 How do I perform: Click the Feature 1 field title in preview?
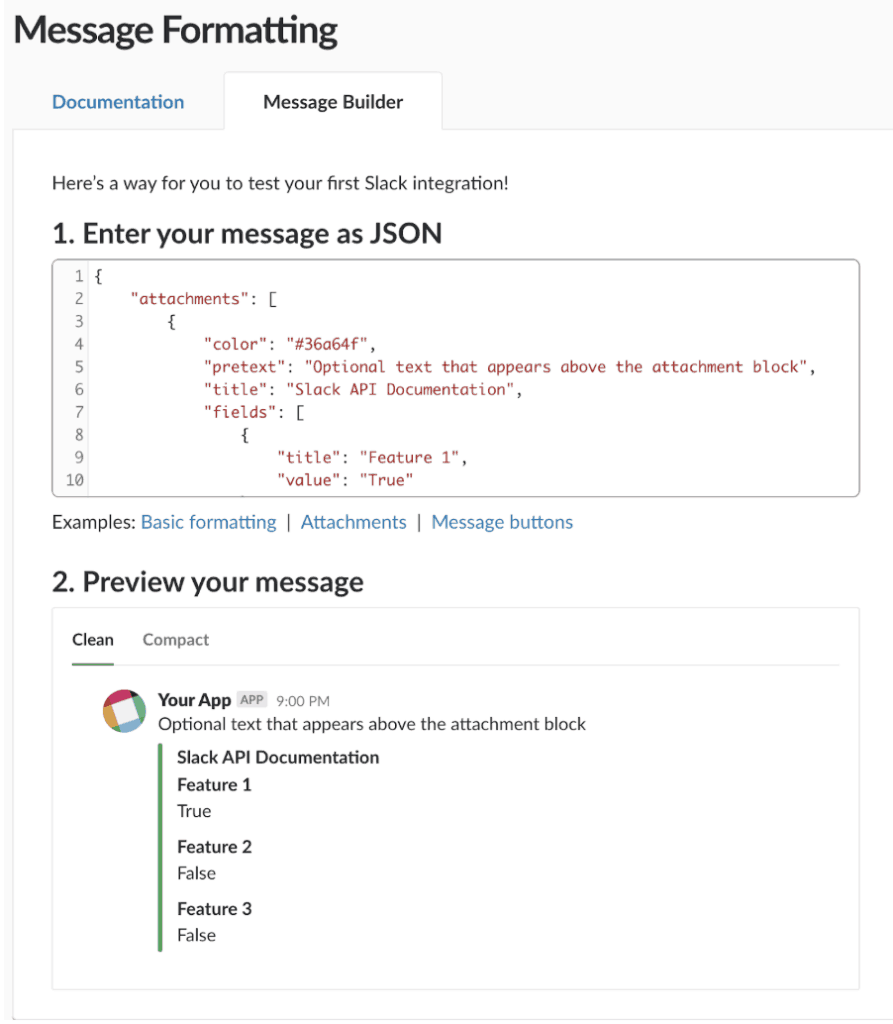214,785
